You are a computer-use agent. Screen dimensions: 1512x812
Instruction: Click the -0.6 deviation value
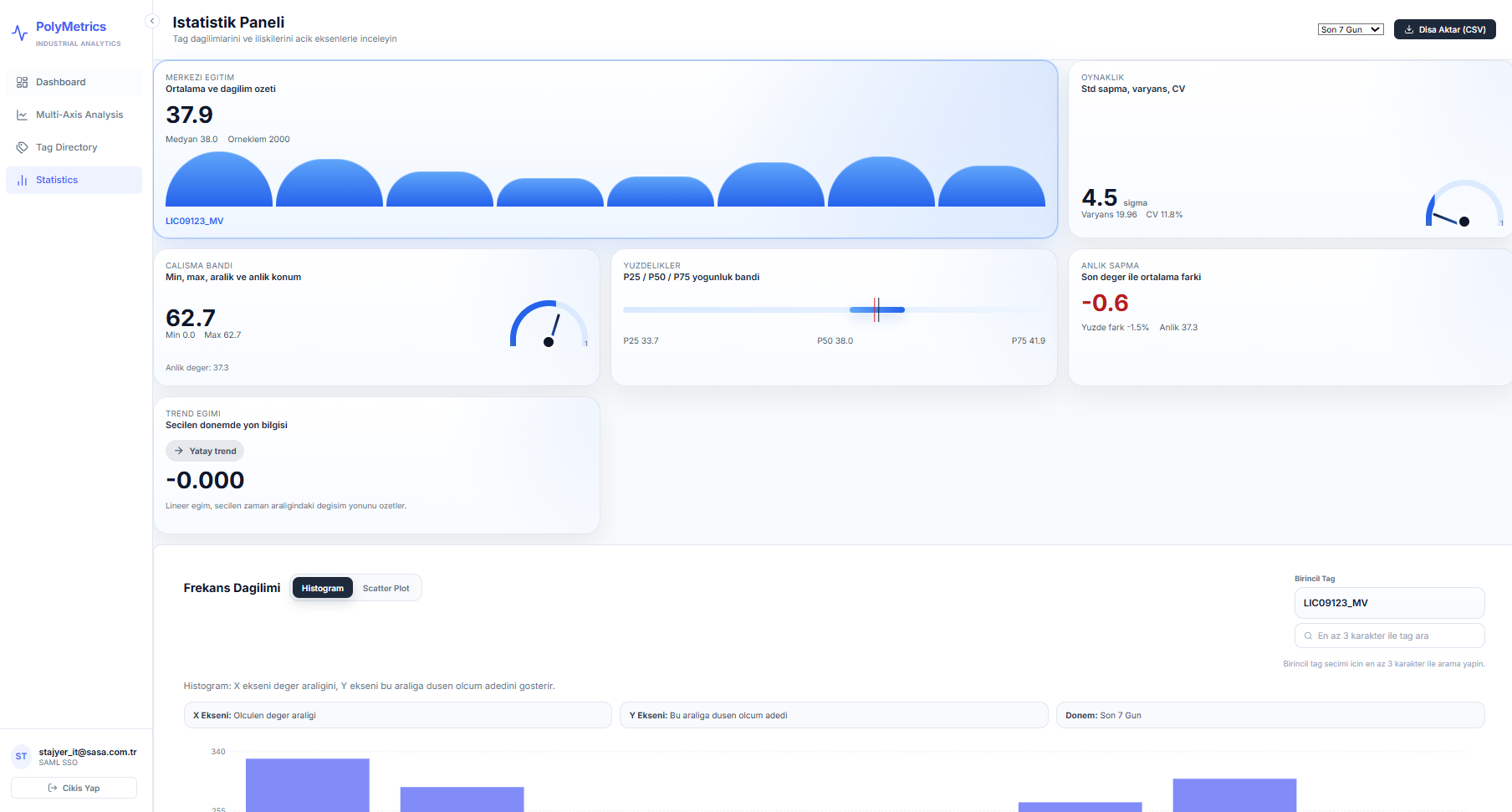1105,303
